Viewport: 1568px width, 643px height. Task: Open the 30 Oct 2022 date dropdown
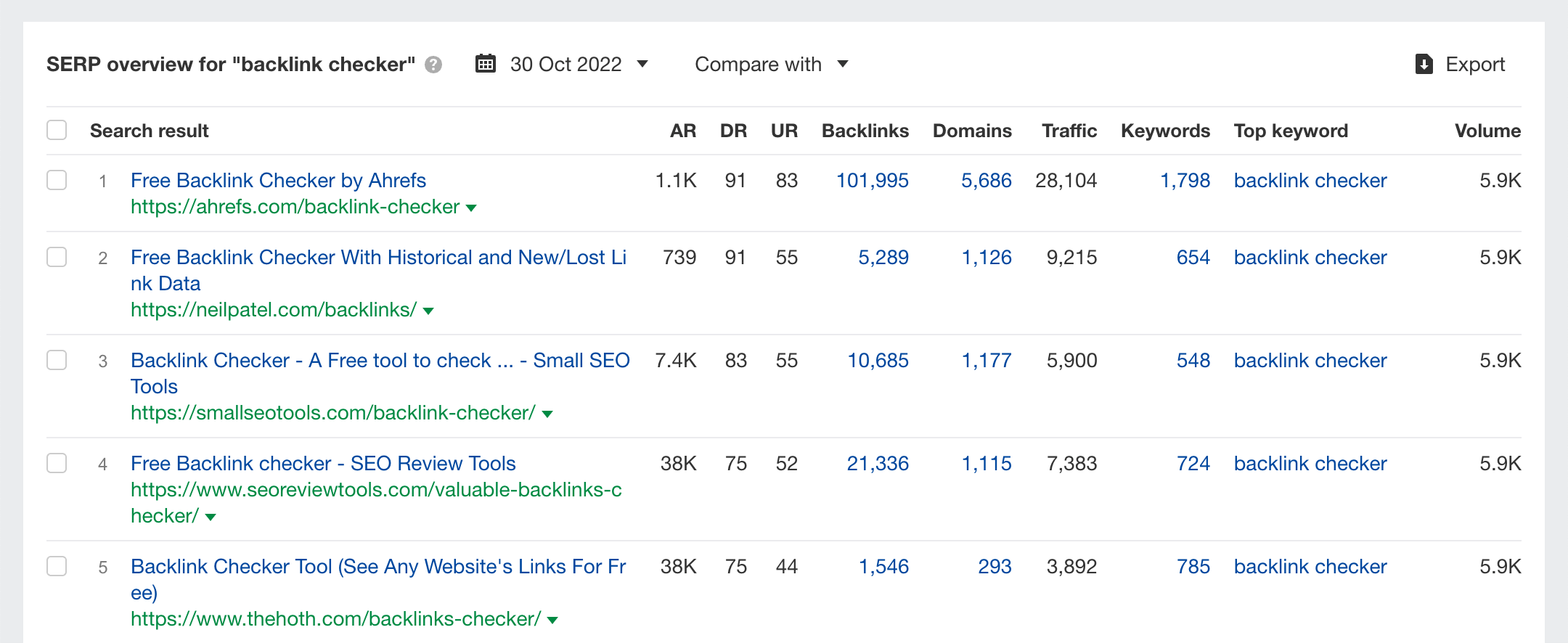(x=566, y=64)
